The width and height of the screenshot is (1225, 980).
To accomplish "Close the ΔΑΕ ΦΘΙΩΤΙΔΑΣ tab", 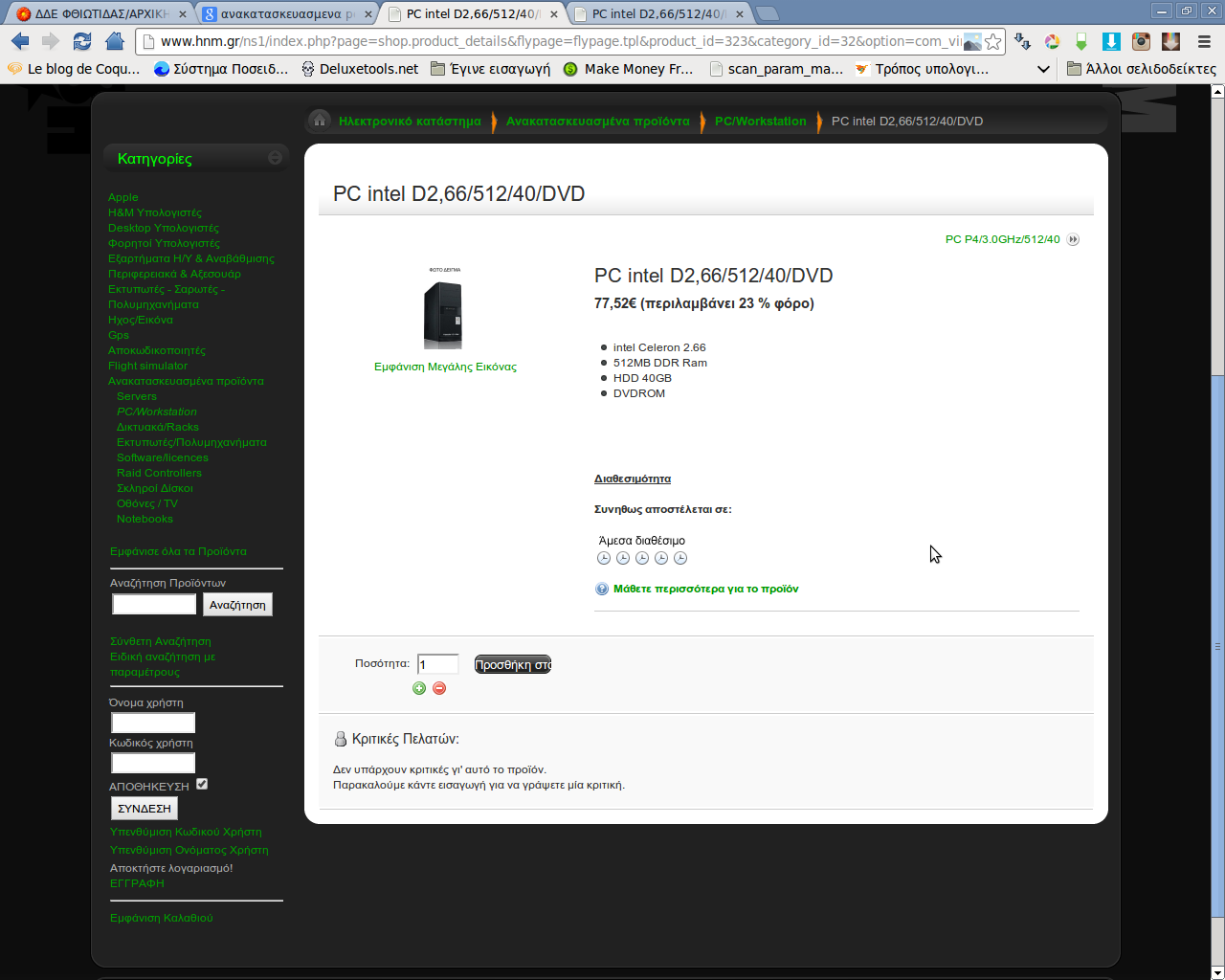I will (x=183, y=14).
